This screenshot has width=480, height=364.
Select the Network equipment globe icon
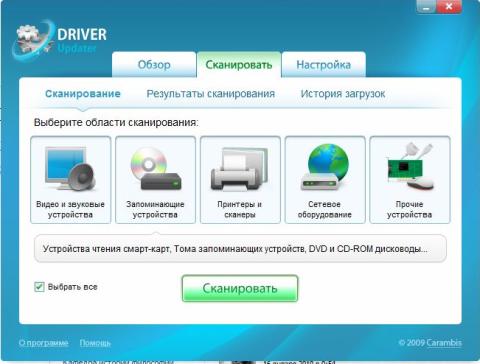coord(325,168)
